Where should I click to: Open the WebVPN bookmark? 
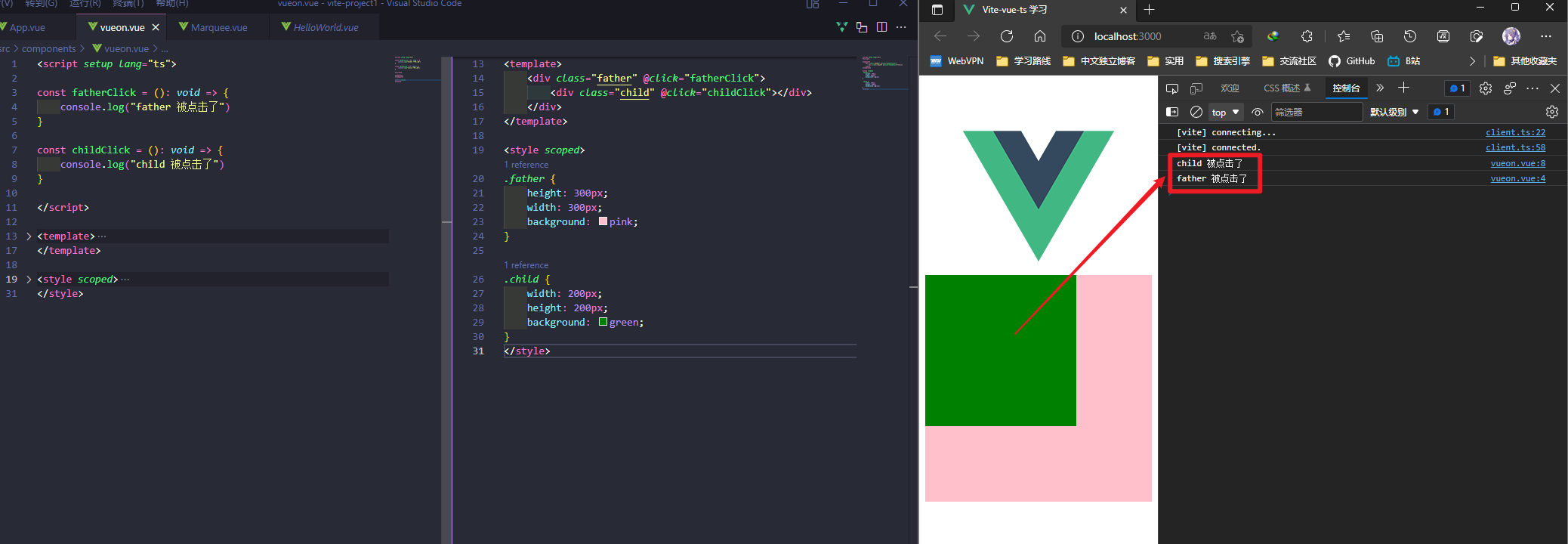957,61
